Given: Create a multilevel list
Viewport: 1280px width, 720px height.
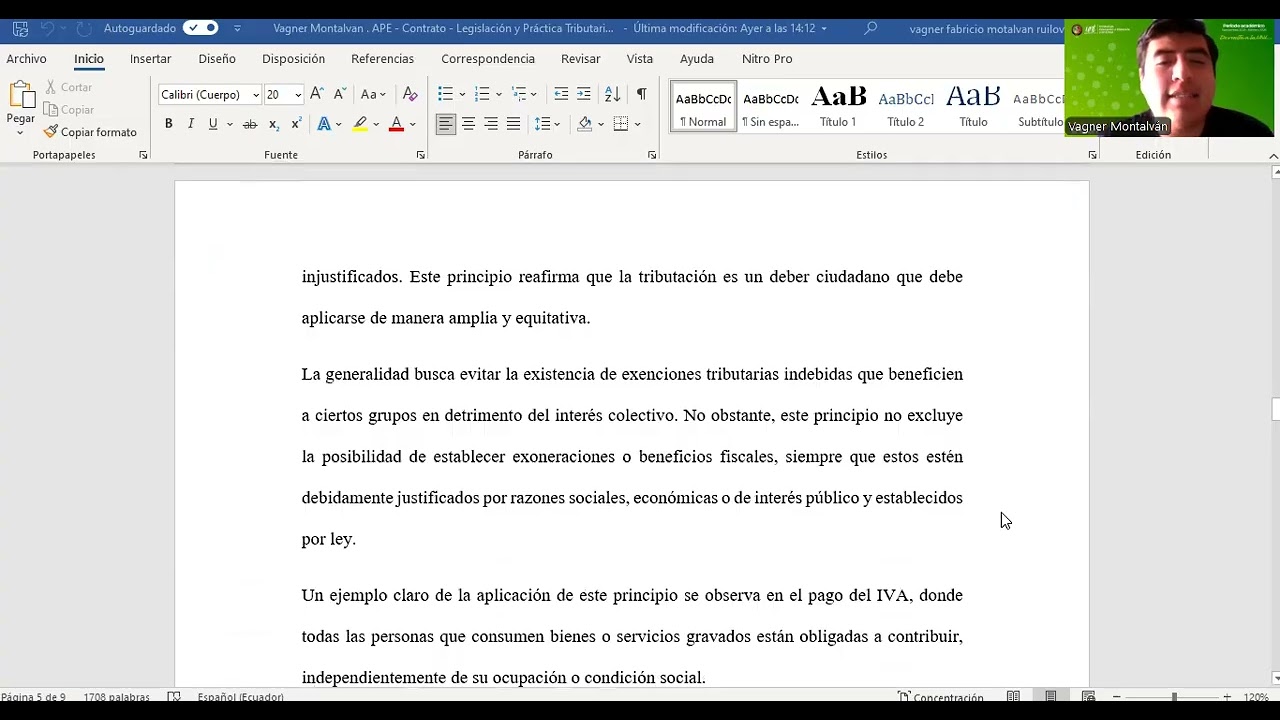Looking at the screenshot, I should click(x=519, y=94).
